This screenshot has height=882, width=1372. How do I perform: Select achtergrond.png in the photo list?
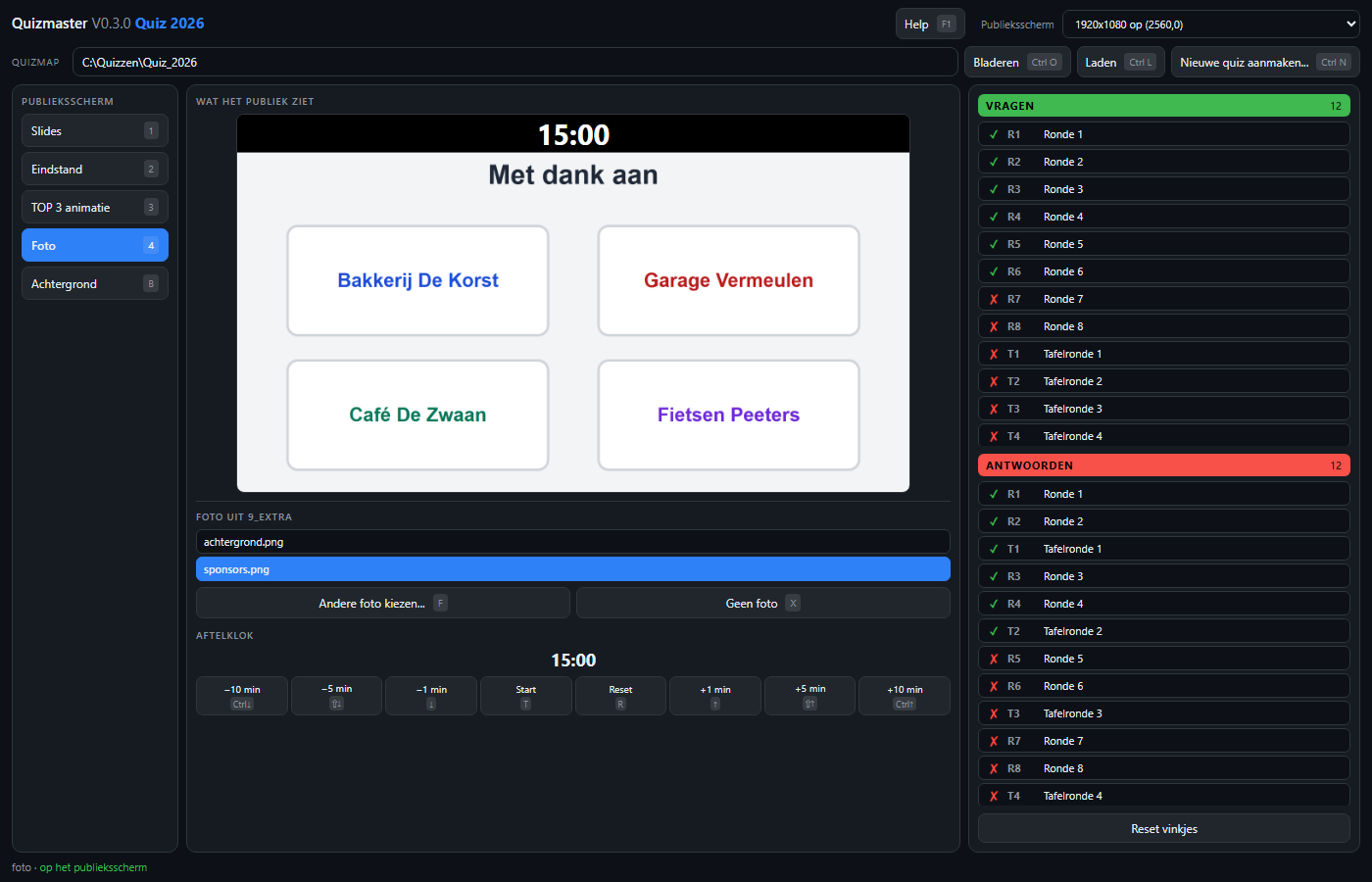click(x=573, y=542)
